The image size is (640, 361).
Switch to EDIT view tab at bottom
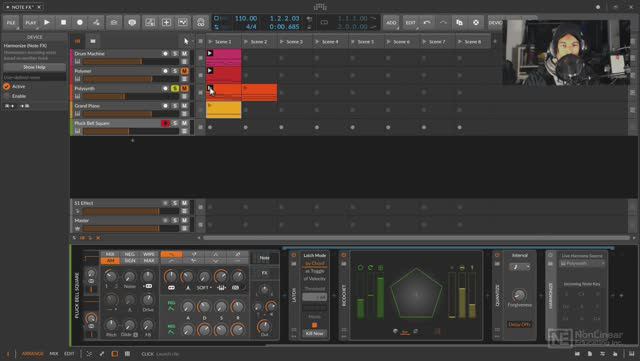[x=69, y=354]
